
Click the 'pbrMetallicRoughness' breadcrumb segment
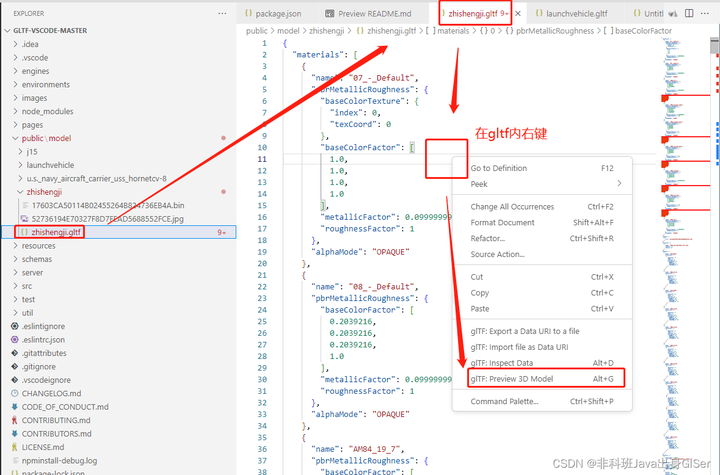tap(550, 31)
